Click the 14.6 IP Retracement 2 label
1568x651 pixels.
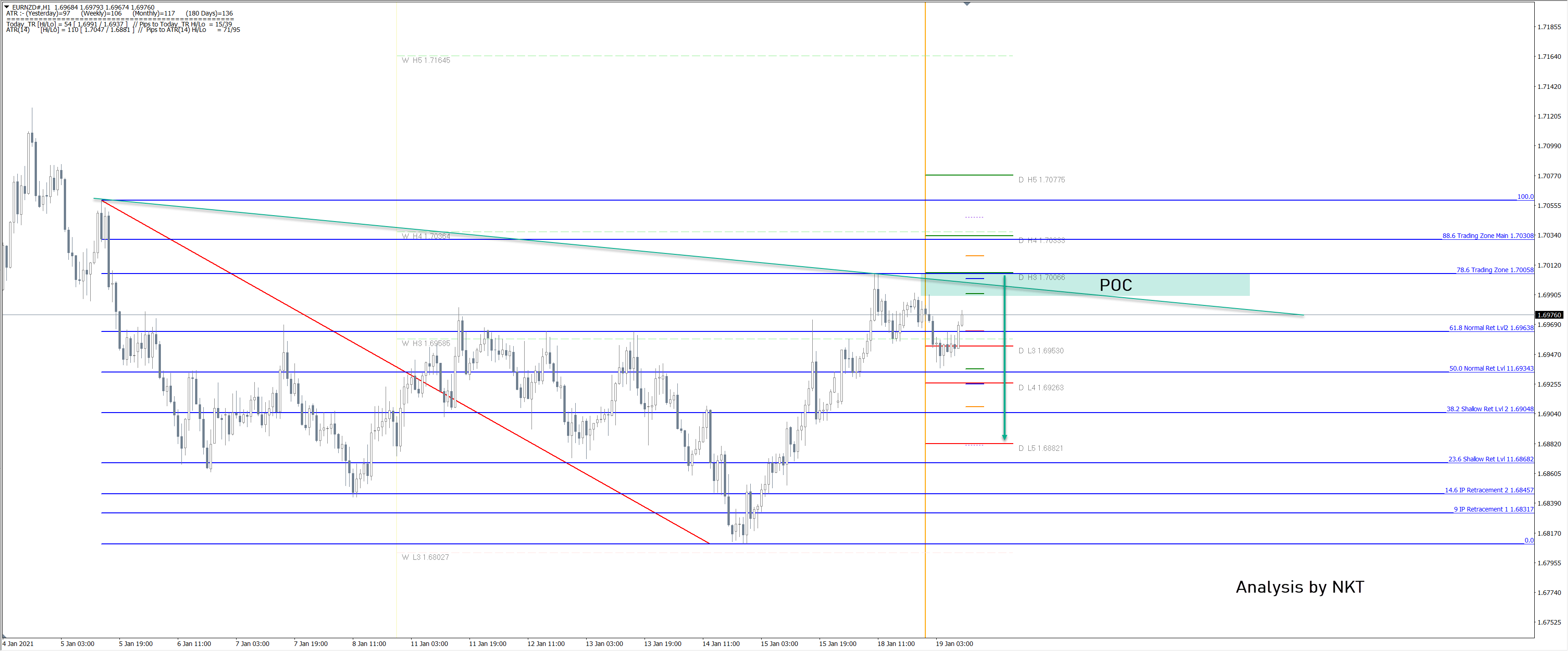click(x=1489, y=490)
